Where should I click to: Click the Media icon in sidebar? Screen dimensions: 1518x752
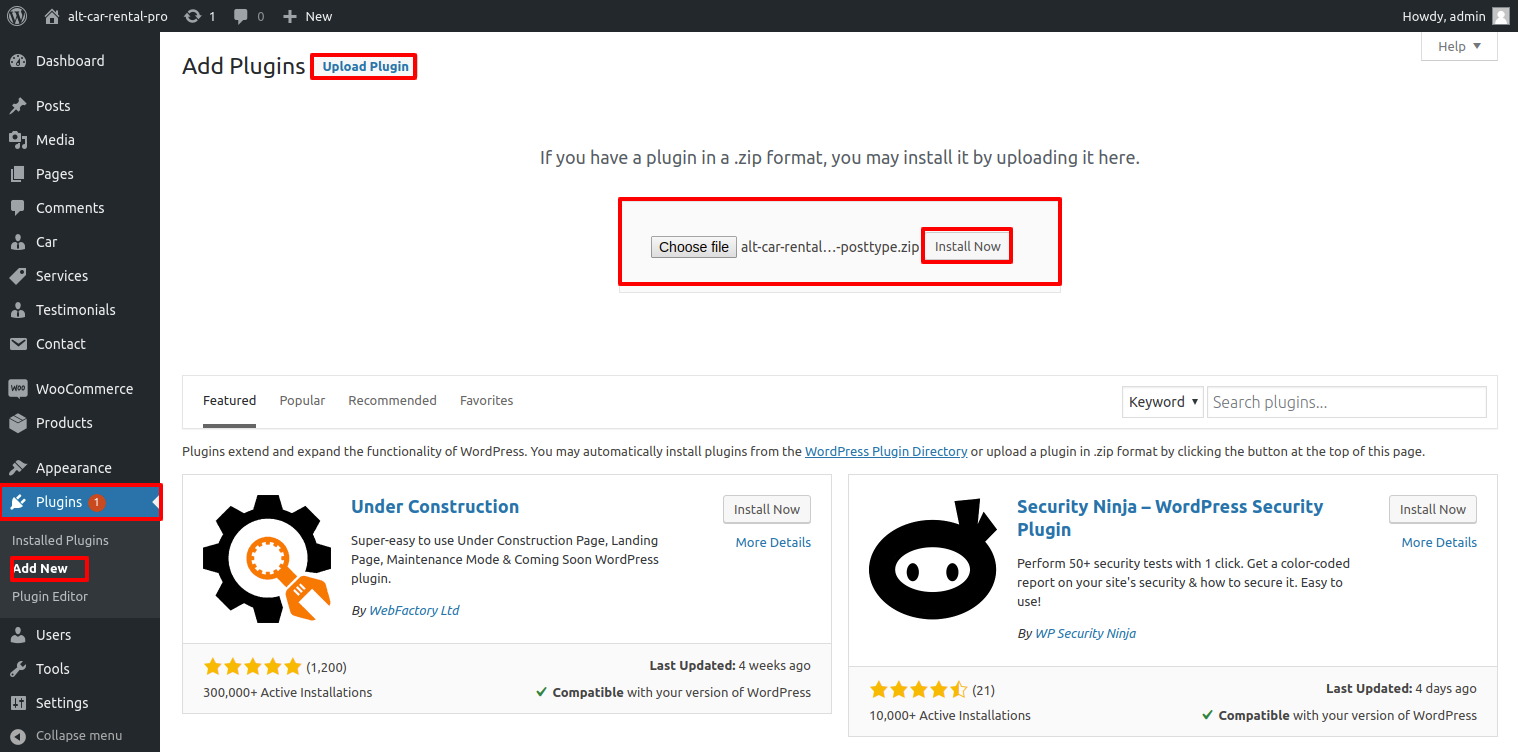click(18, 140)
